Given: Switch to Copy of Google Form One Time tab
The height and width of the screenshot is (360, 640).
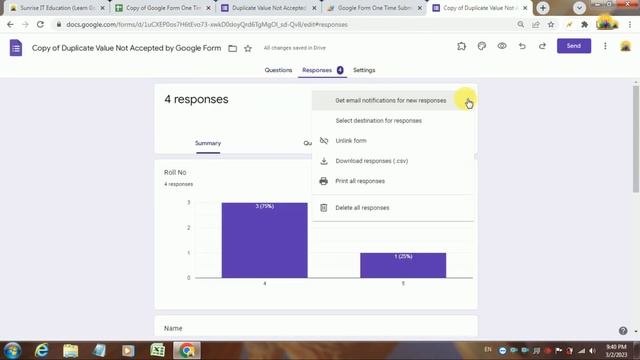Looking at the screenshot, I should tap(163, 8).
